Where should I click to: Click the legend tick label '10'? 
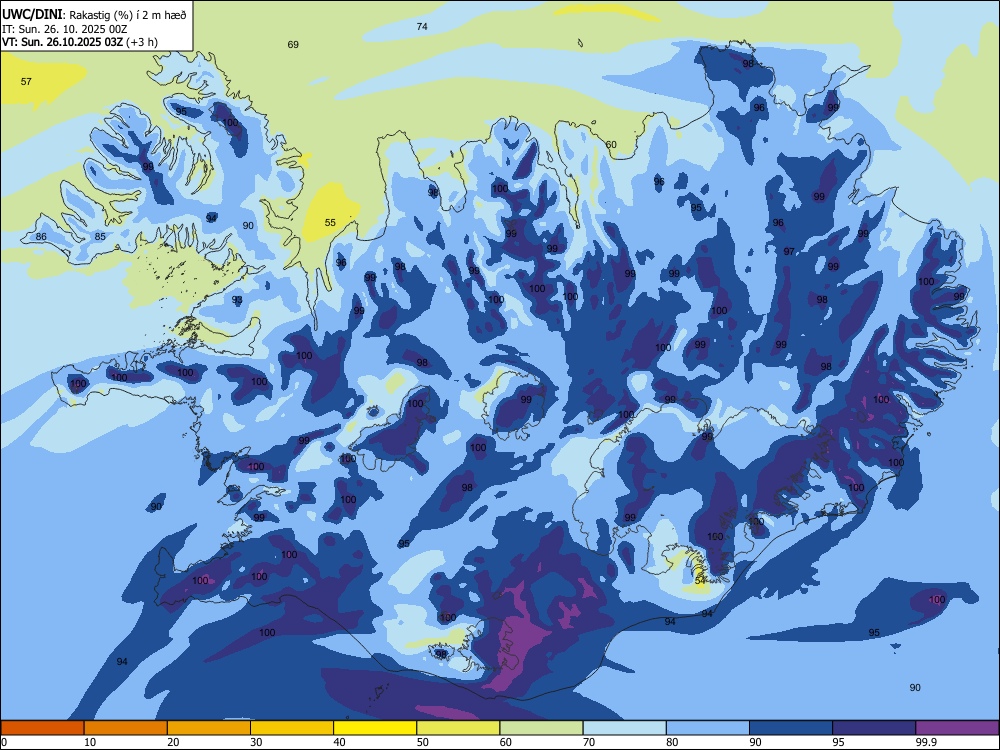tap(90, 742)
